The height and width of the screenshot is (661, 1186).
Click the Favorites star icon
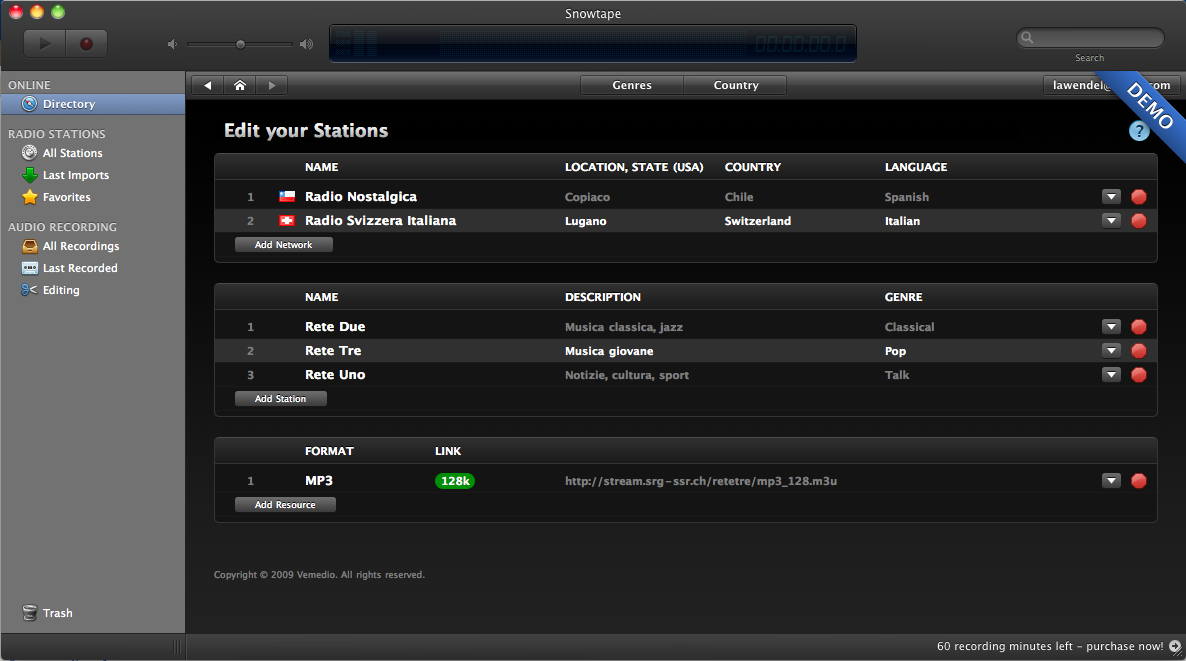click(29, 197)
